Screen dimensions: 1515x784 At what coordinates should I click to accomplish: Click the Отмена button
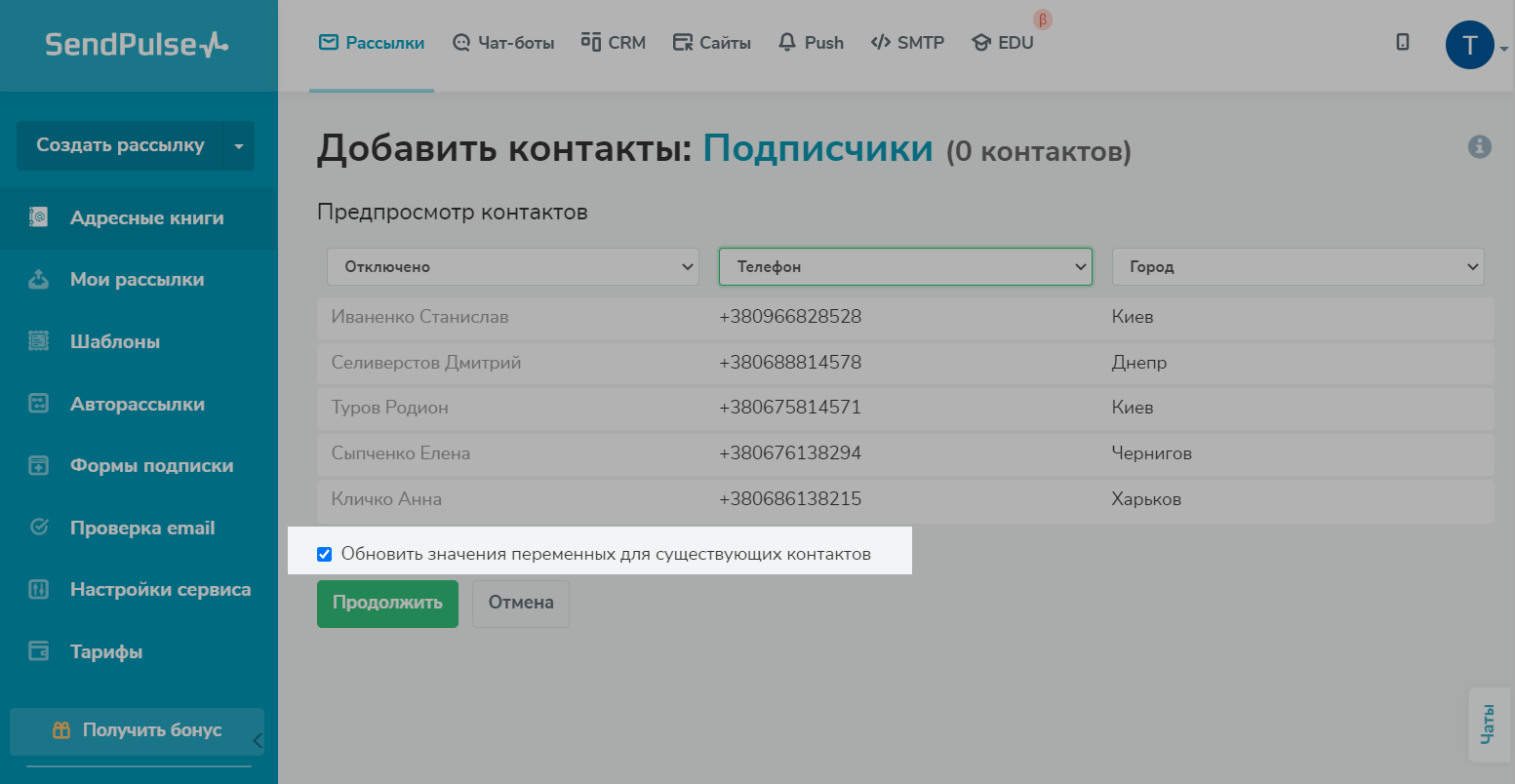click(x=521, y=603)
